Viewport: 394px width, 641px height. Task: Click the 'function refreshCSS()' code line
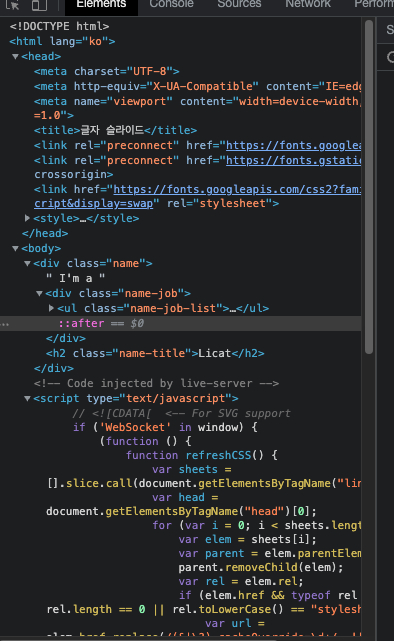(x=201, y=455)
